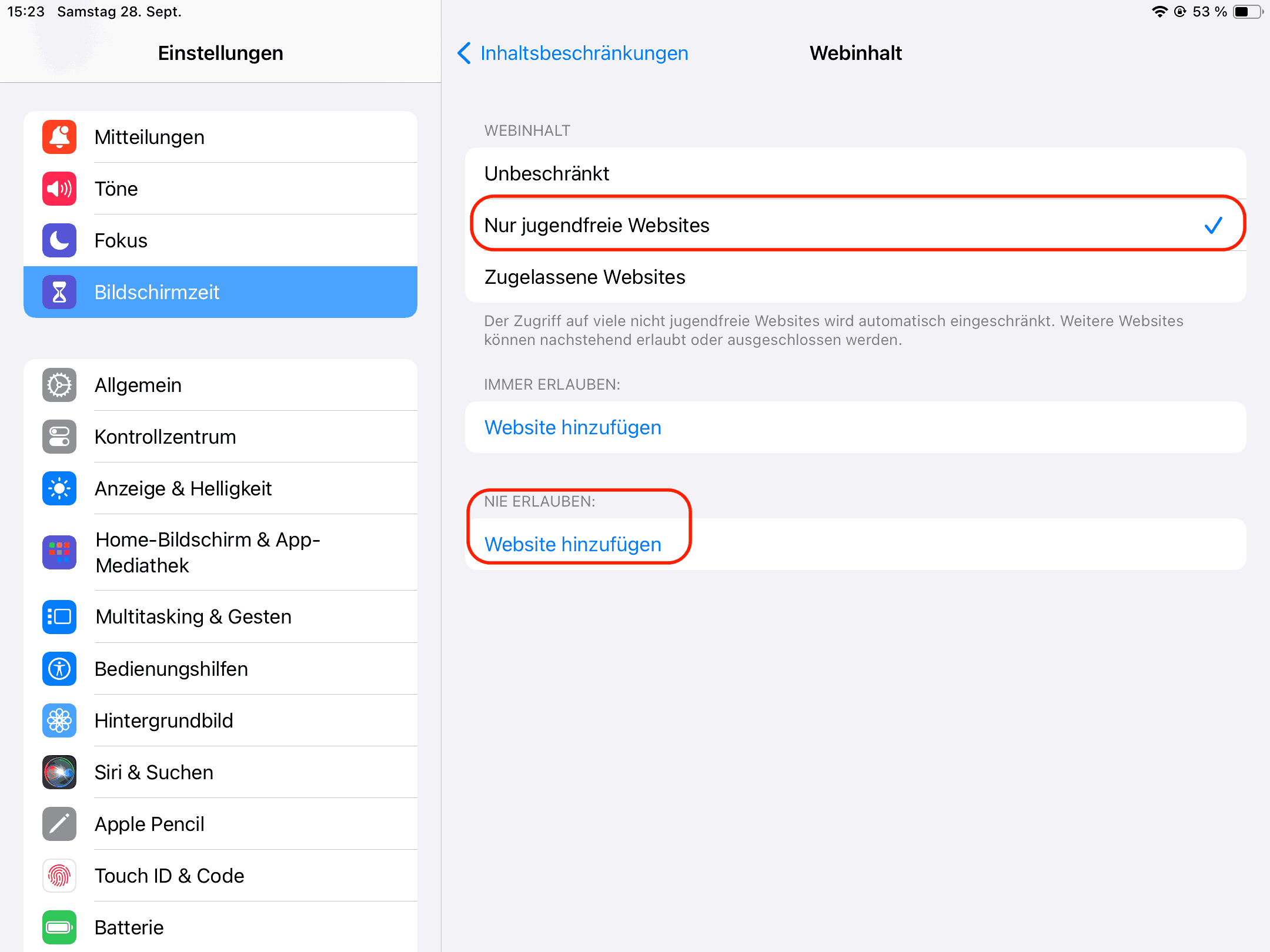Open Apple Pencil settings icon
This screenshot has width=1270, height=952.
click(x=59, y=824)
